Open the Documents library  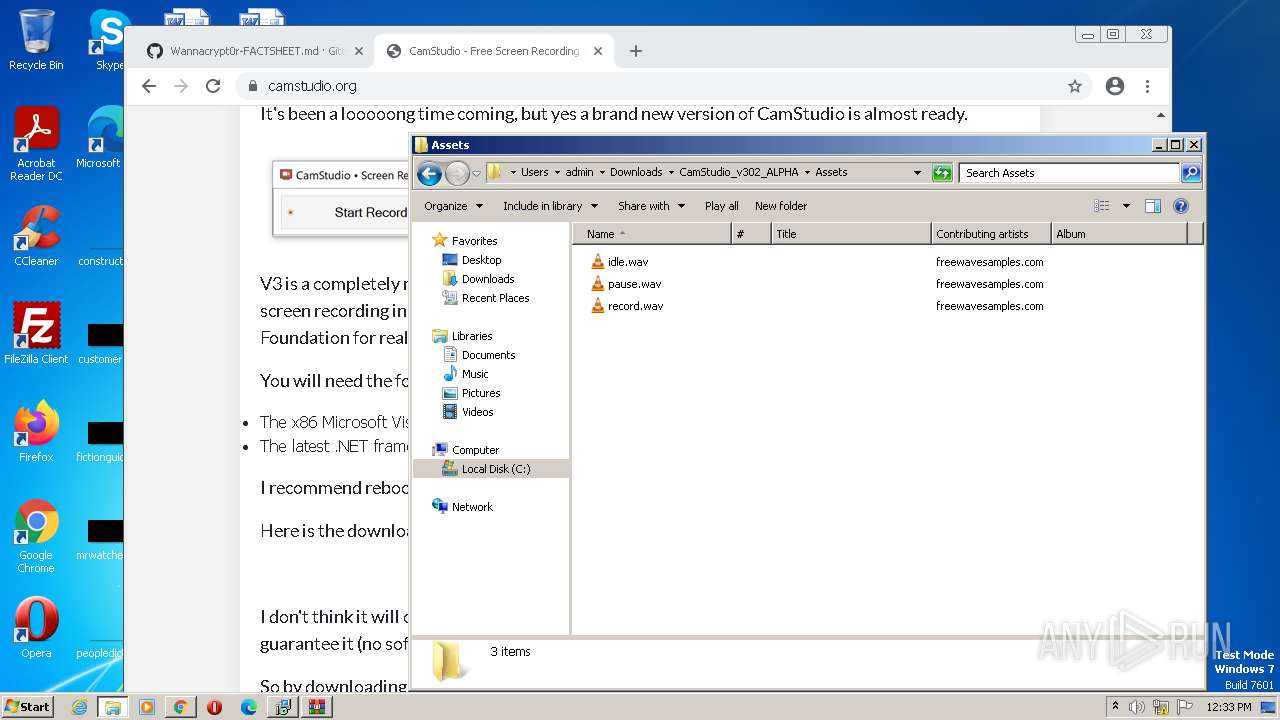pos(488,355)
